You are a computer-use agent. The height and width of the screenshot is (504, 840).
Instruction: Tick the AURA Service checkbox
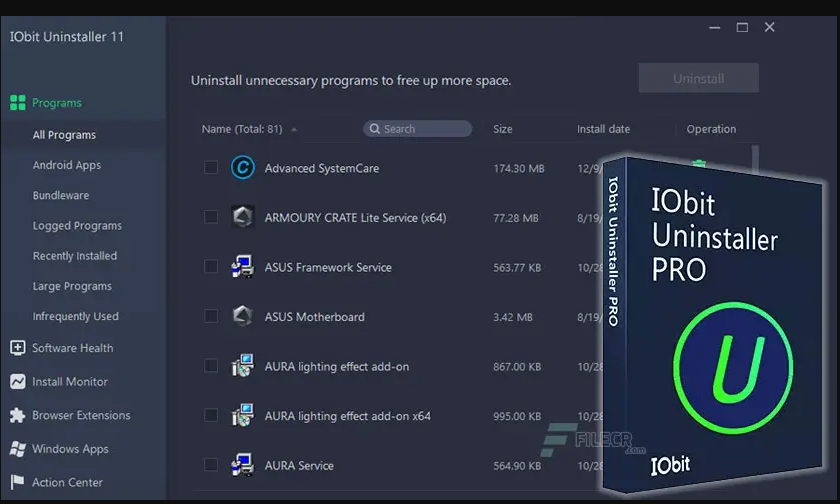(211, 464)
